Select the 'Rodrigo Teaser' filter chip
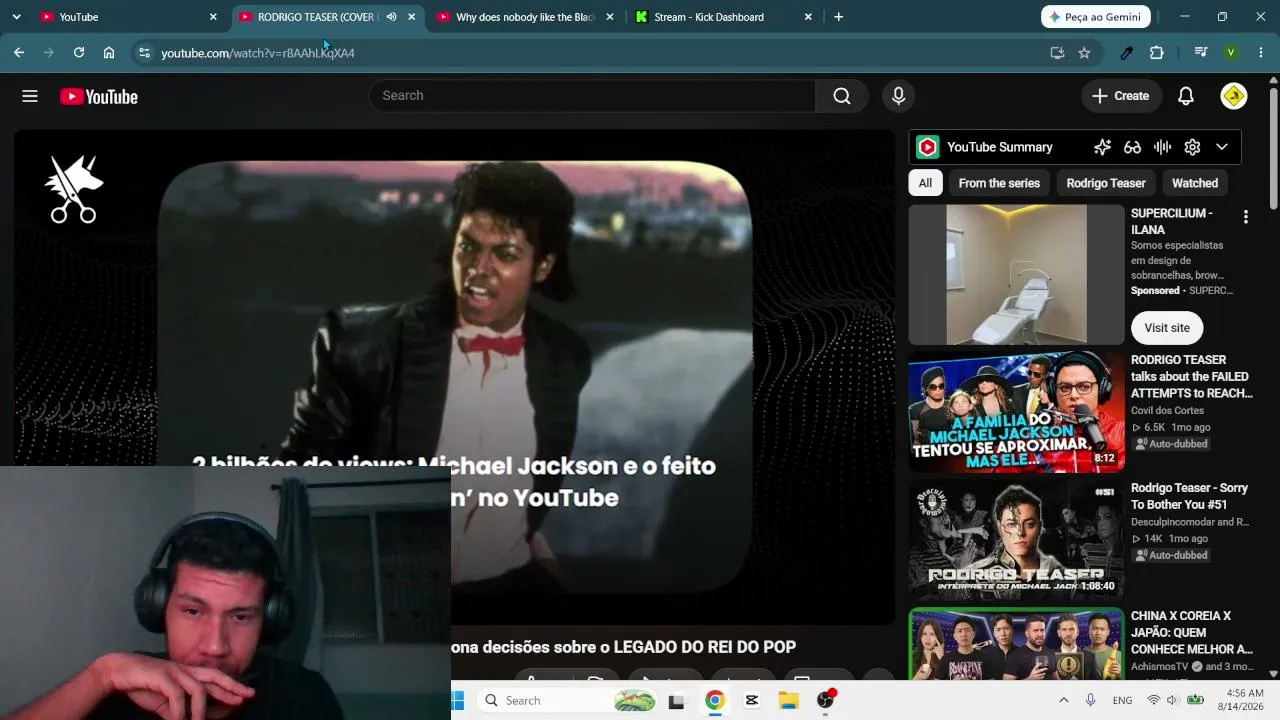This screenshot has height=720, width=1280. tap(1106, 183)
